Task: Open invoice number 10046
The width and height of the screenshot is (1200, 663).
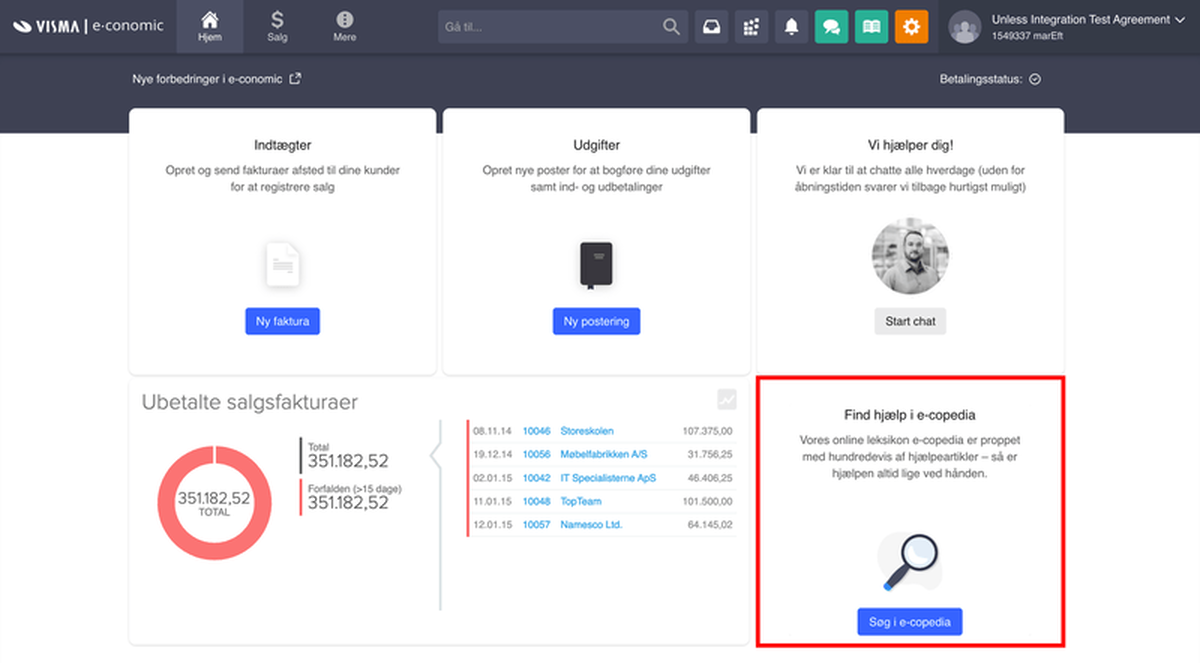Action: [x=536, y=431]
